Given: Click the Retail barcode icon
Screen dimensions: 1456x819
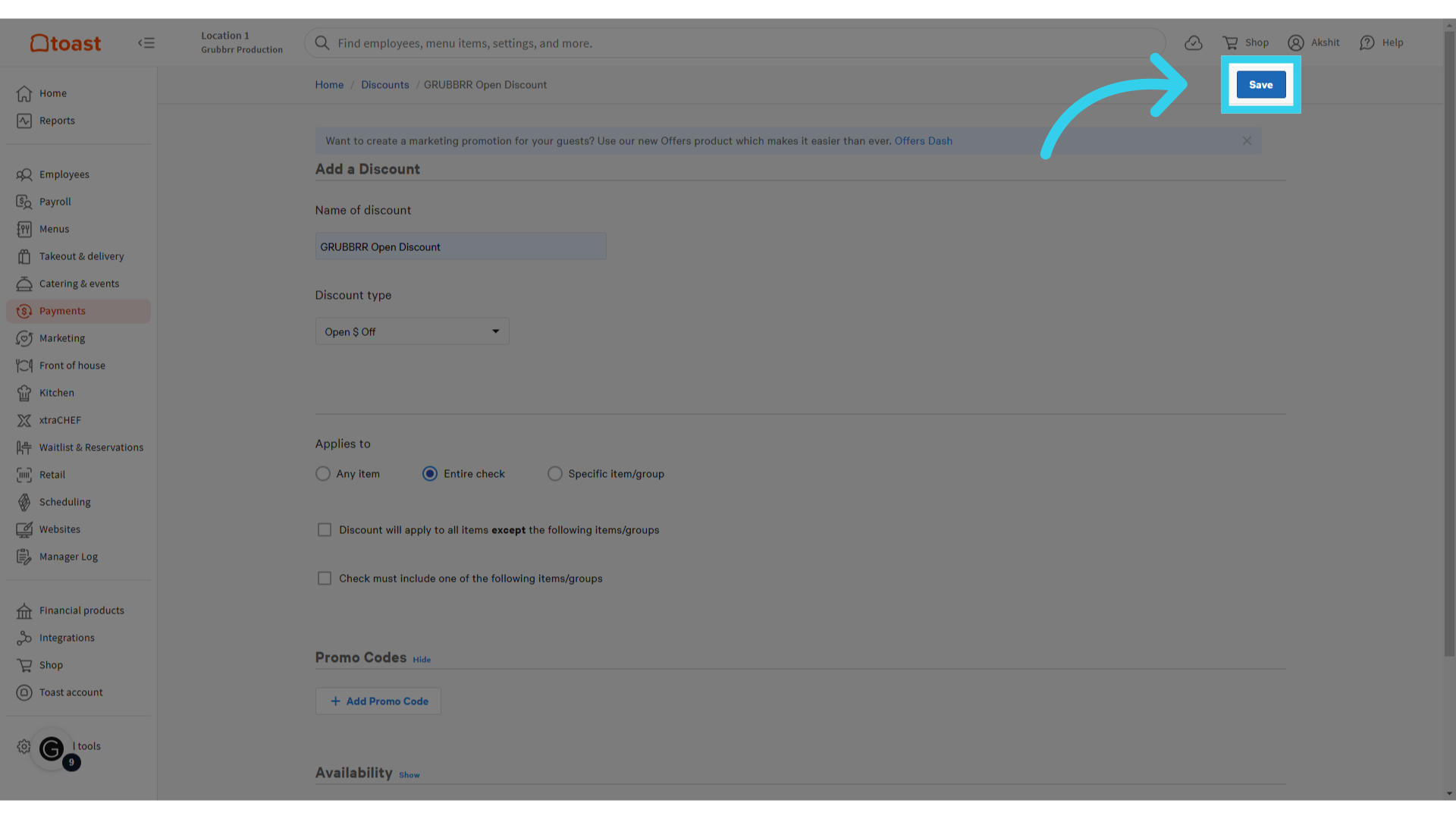Looking at the screenshot, I should pyautogui.click(x=24, y=475).
